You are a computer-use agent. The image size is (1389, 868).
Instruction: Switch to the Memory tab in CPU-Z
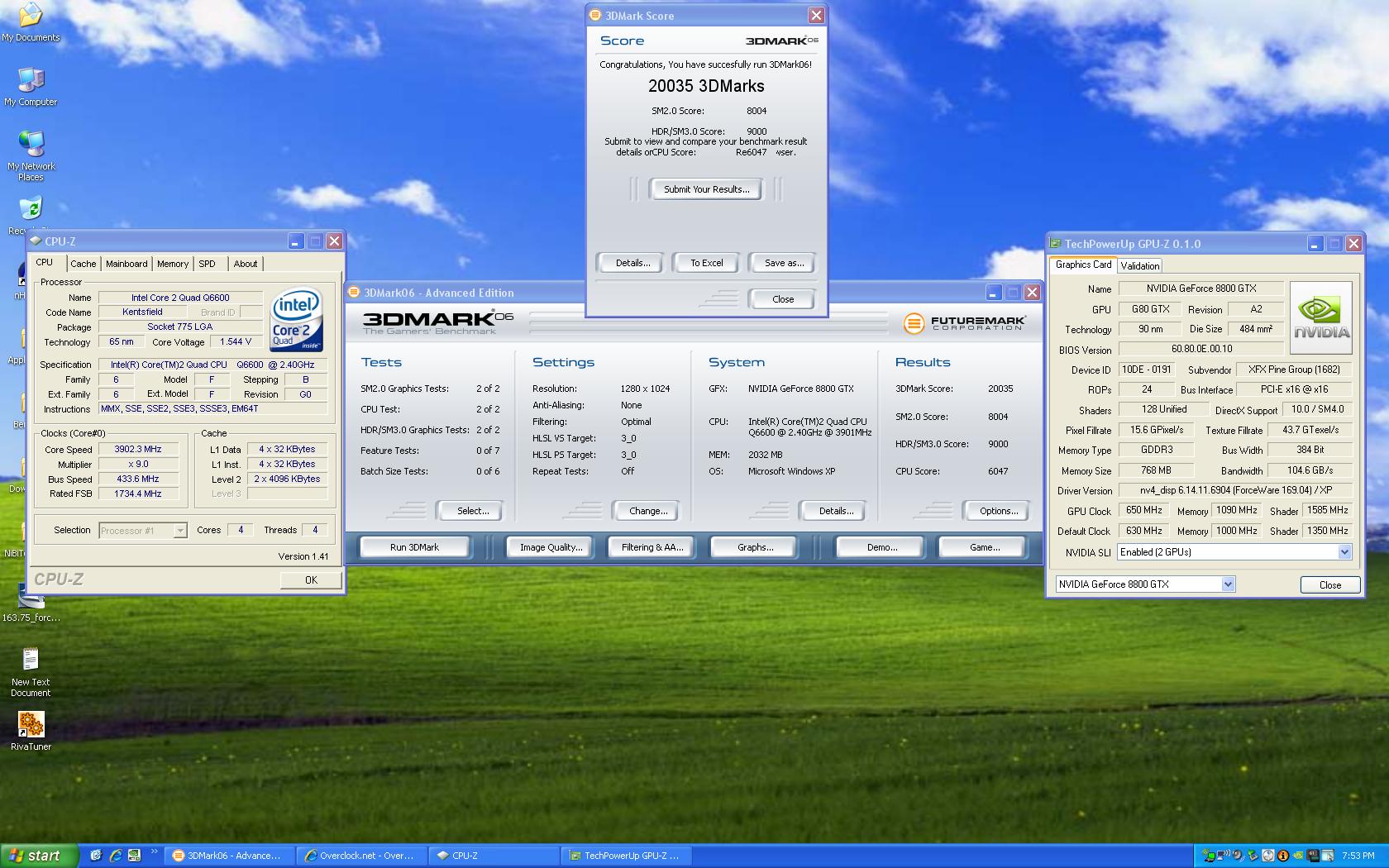click(173, 264)
